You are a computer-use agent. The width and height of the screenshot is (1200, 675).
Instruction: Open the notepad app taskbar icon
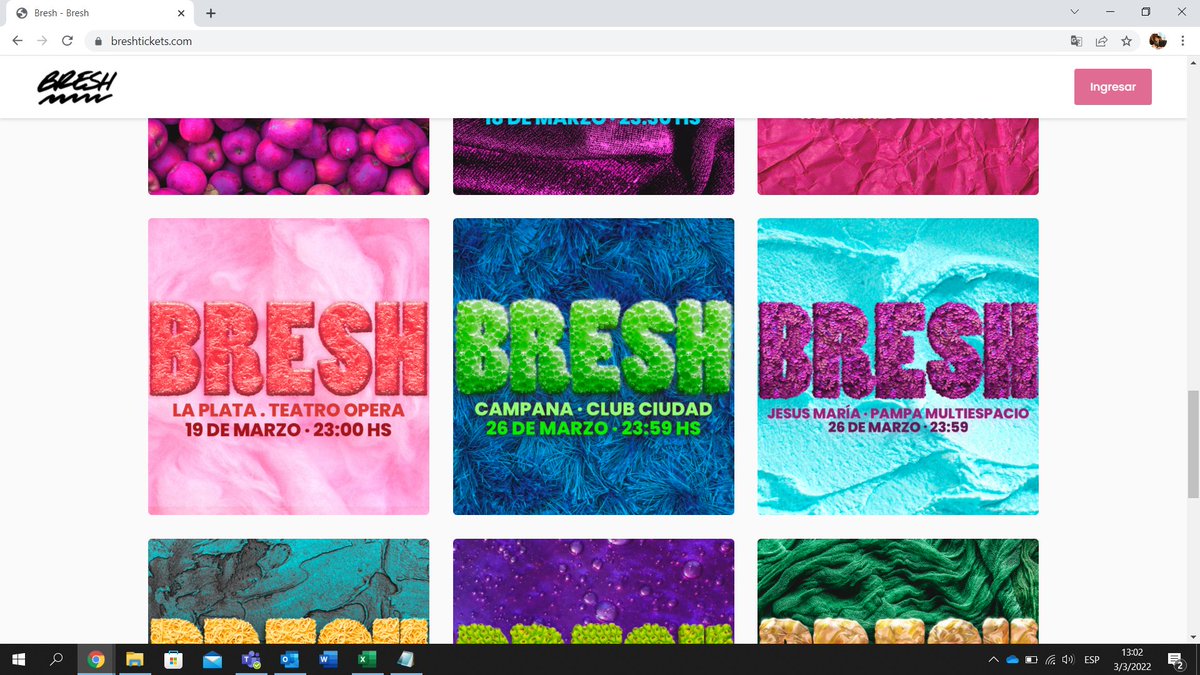405,659
